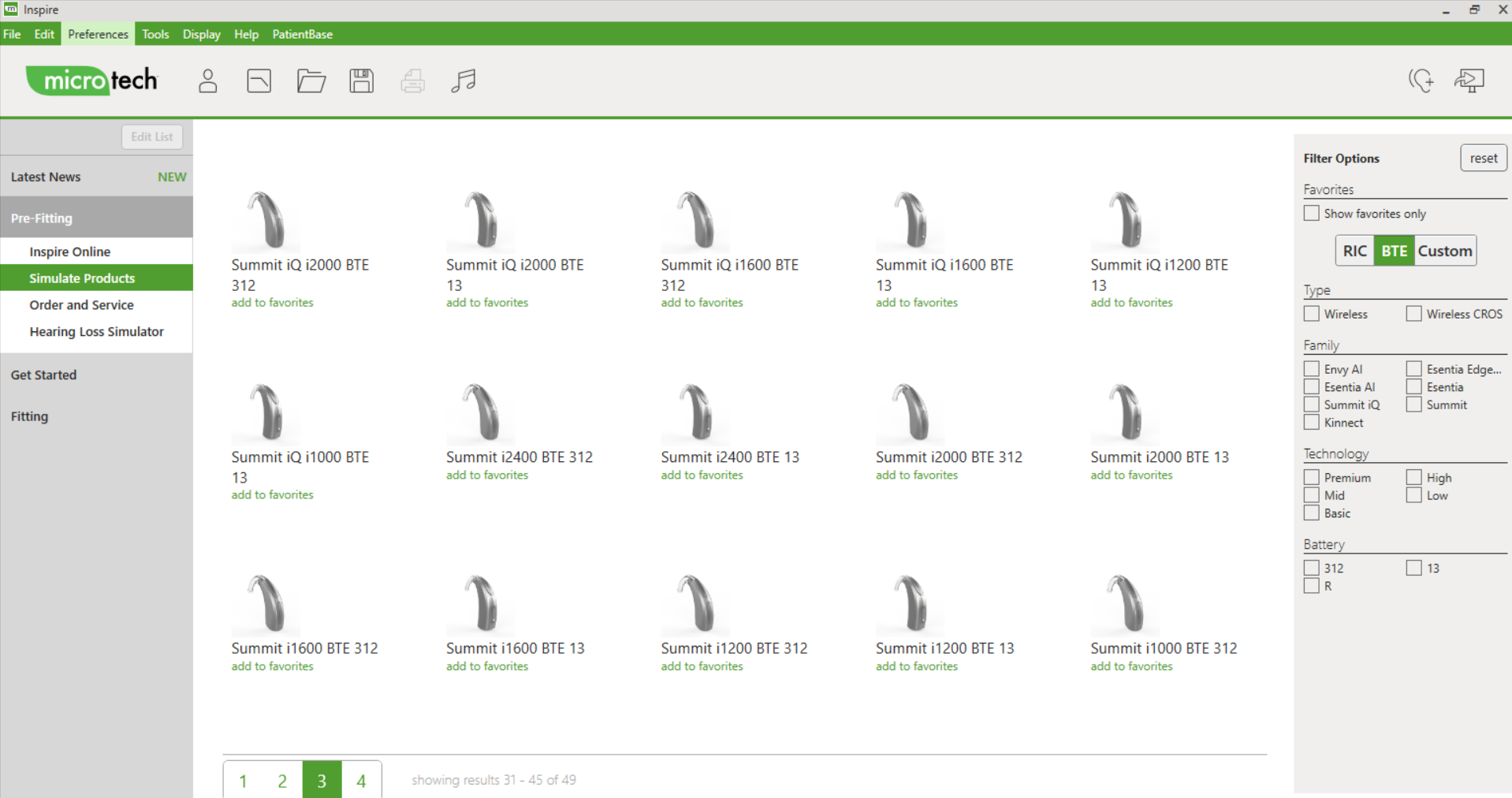Check the Kinnect family filter
The image size is (1512, 798).
[1312, 423]
